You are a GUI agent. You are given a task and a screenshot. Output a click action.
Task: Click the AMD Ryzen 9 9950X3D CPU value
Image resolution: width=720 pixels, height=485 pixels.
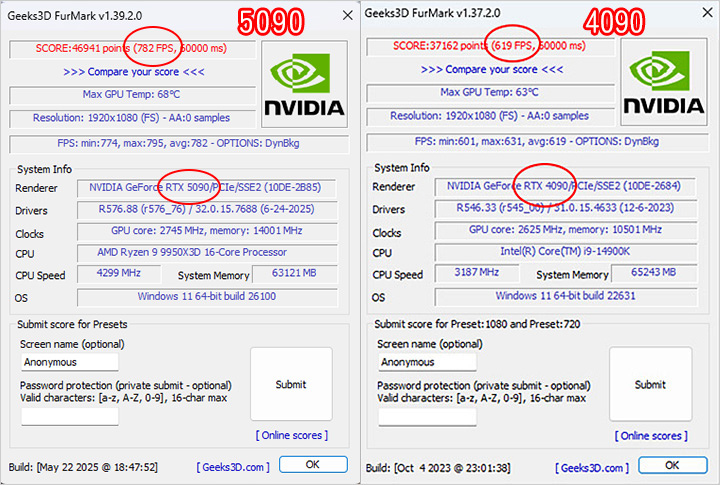(207, 253)
